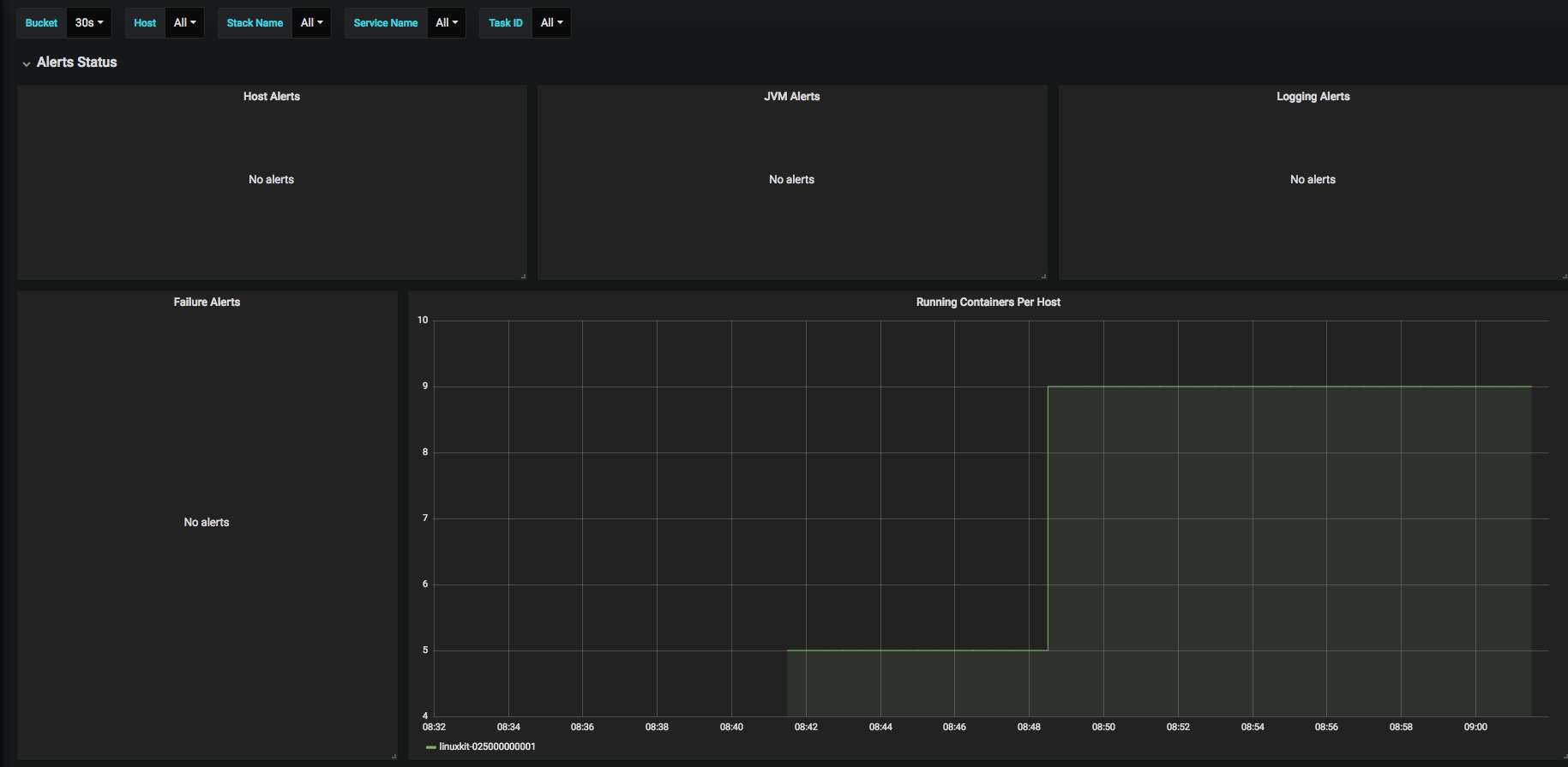Click No alerts text in Host Alerts
The width and height of the screenshot is (1568, 767).
pos(272,180)
